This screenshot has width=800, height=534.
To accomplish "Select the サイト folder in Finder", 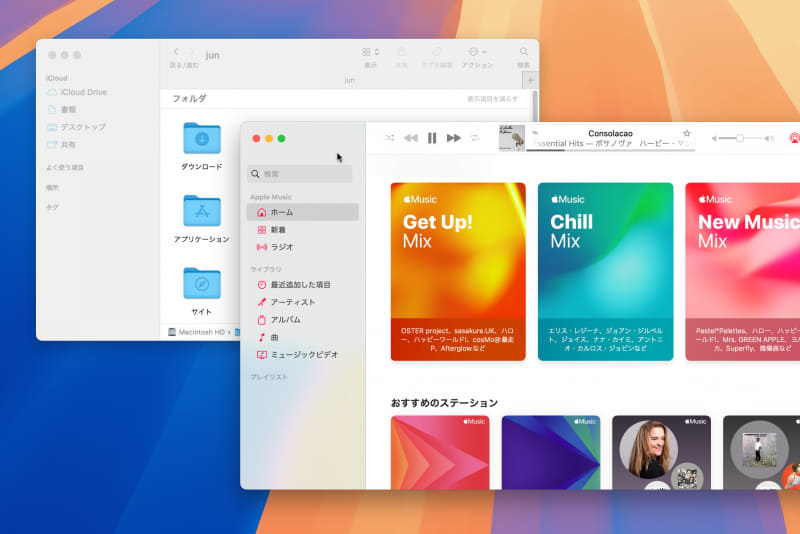I will tap(202, 291).
